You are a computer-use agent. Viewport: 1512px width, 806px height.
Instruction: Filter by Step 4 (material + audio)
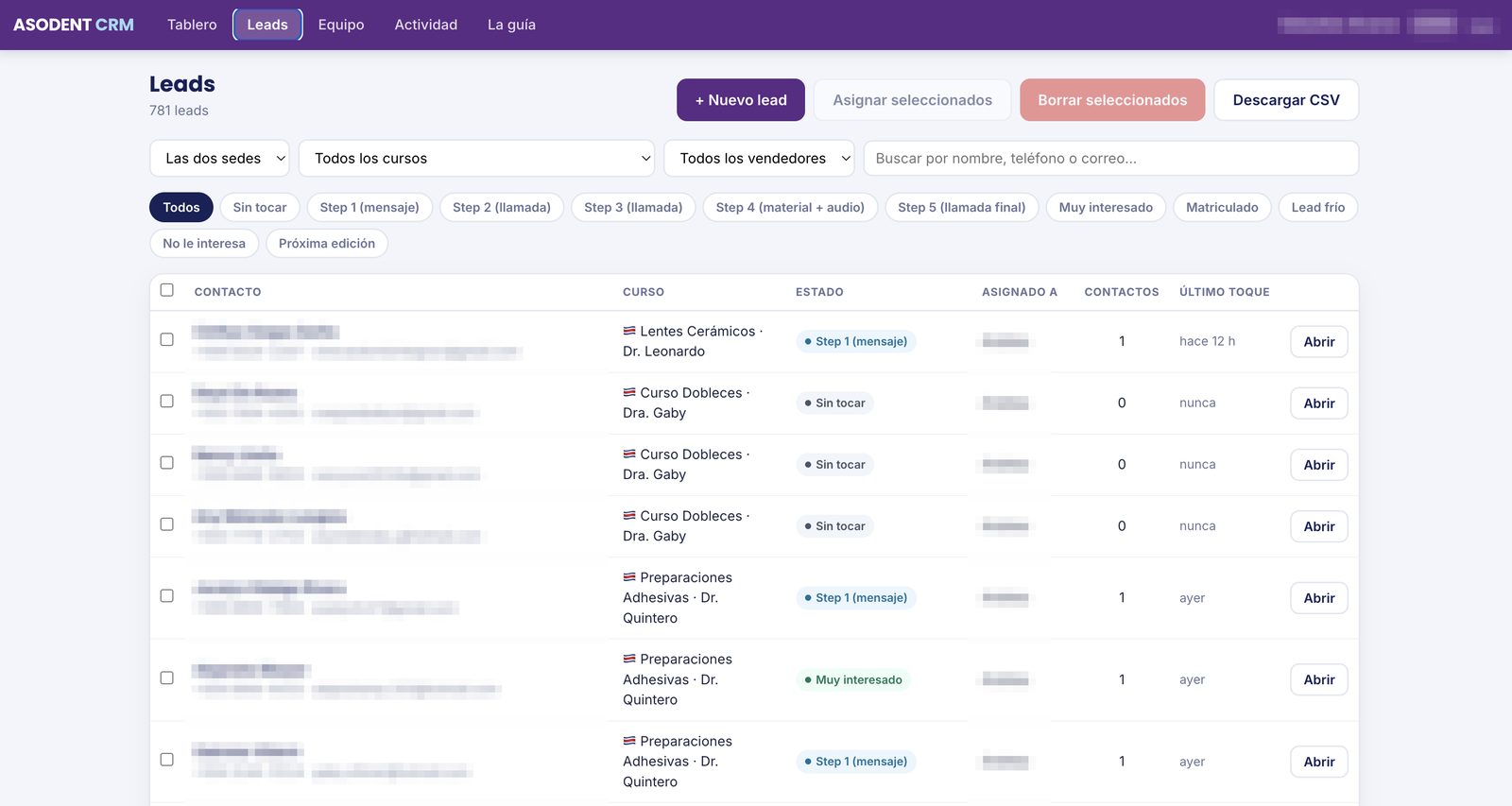(x=790, y=208)
